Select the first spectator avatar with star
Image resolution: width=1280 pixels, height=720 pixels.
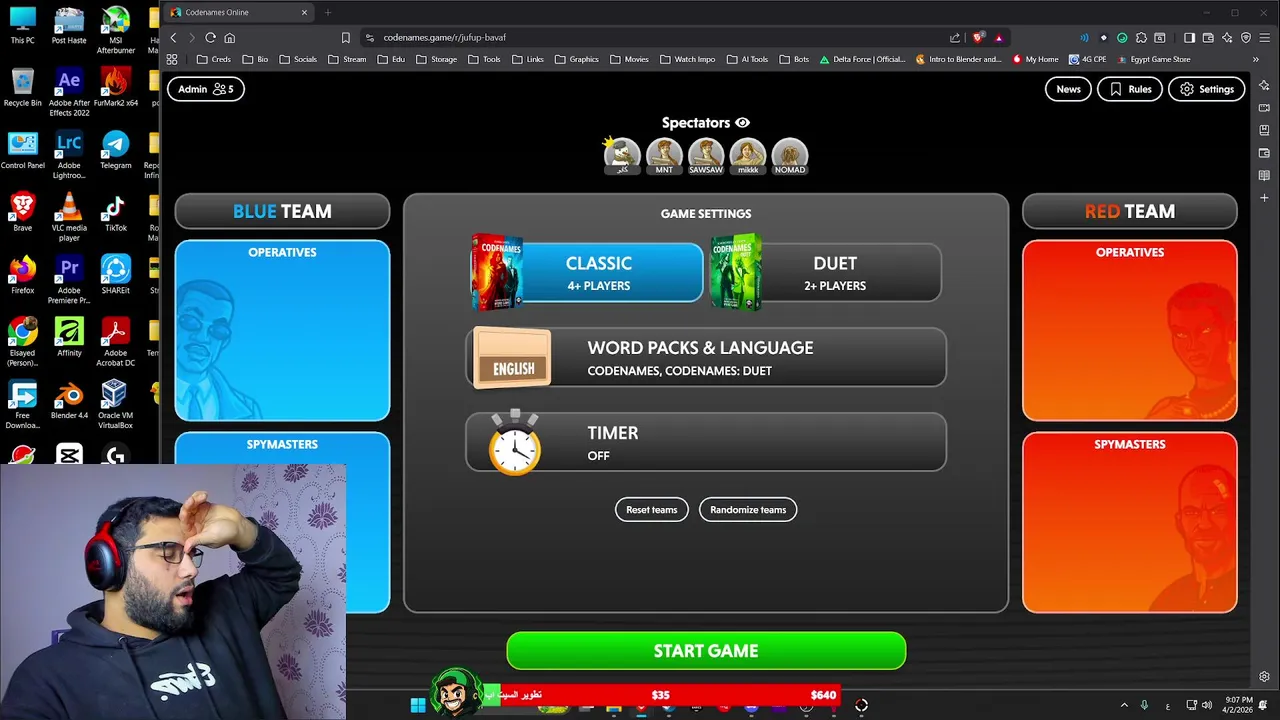pos(621,156)
